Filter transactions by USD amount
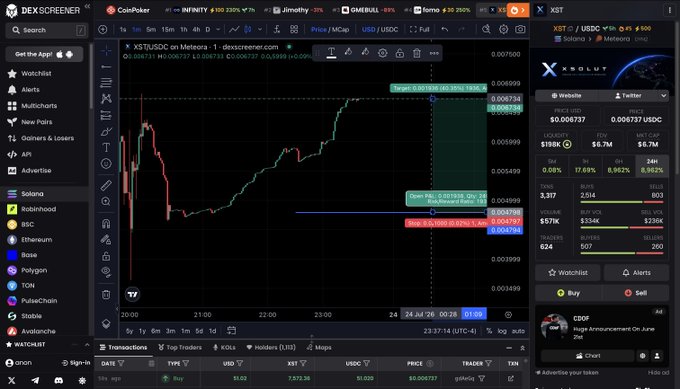The image size is (680, 389). coord(239,363)
